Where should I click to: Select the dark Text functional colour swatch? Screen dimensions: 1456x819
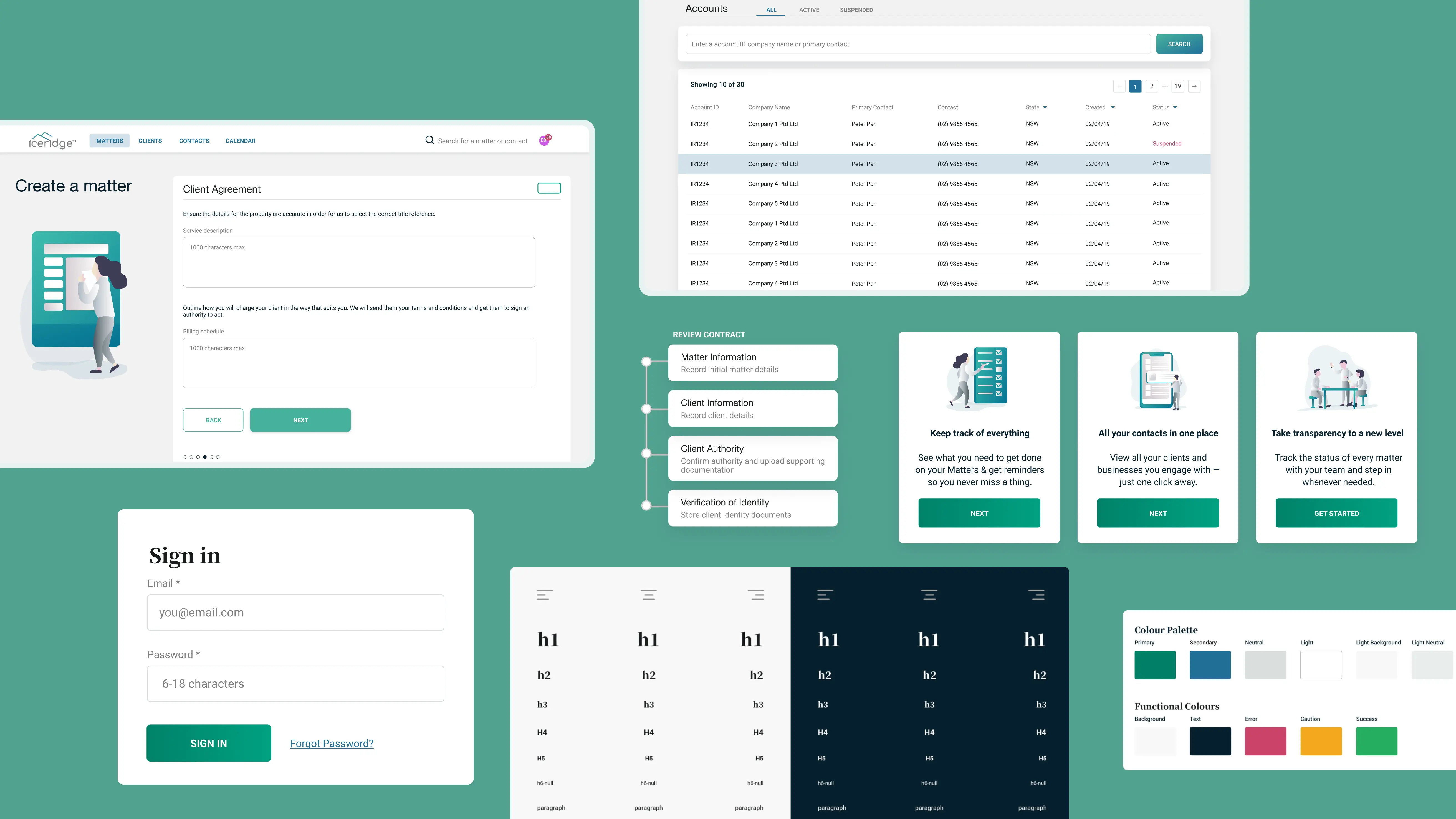coord(1210,741)
